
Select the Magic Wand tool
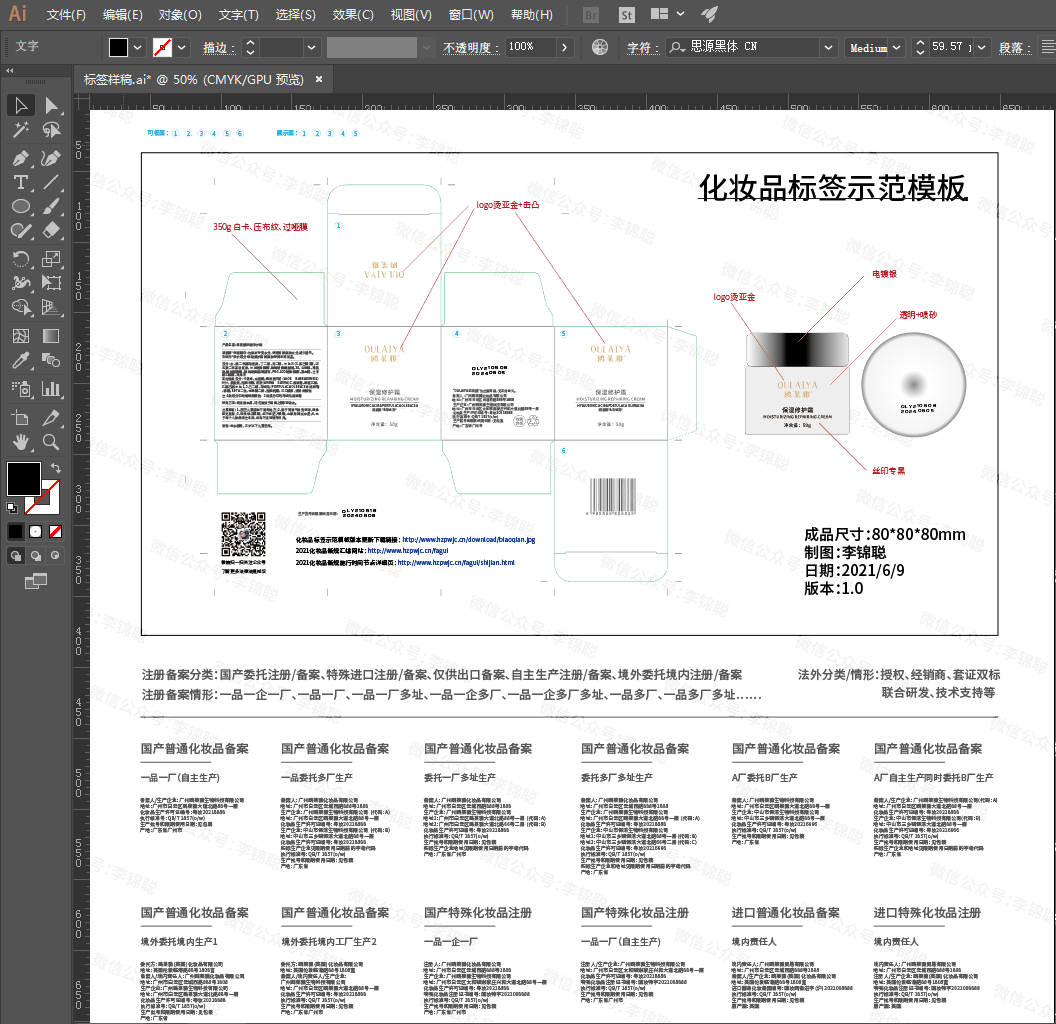[20, 130]
